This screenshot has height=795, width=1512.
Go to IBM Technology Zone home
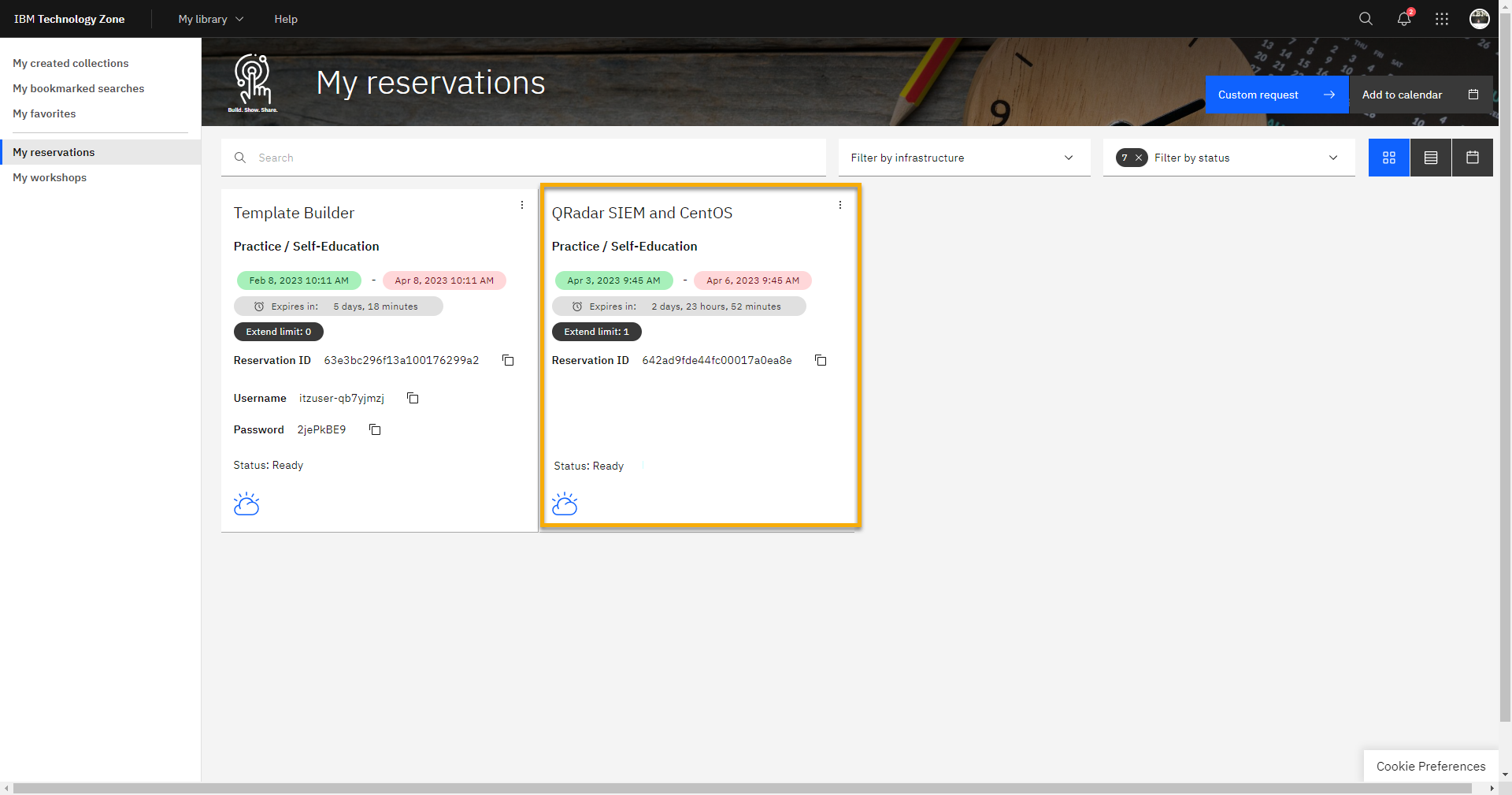(x=69, y=19)
